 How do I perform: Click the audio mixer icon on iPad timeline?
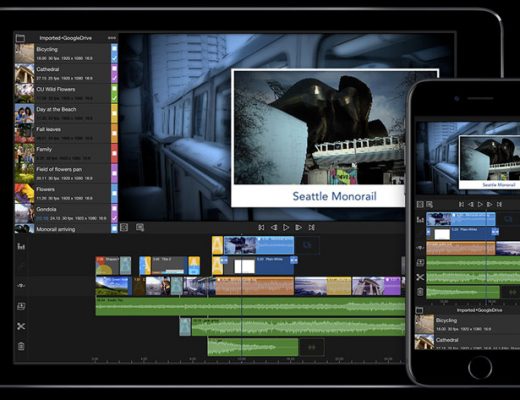coord(21,246)
